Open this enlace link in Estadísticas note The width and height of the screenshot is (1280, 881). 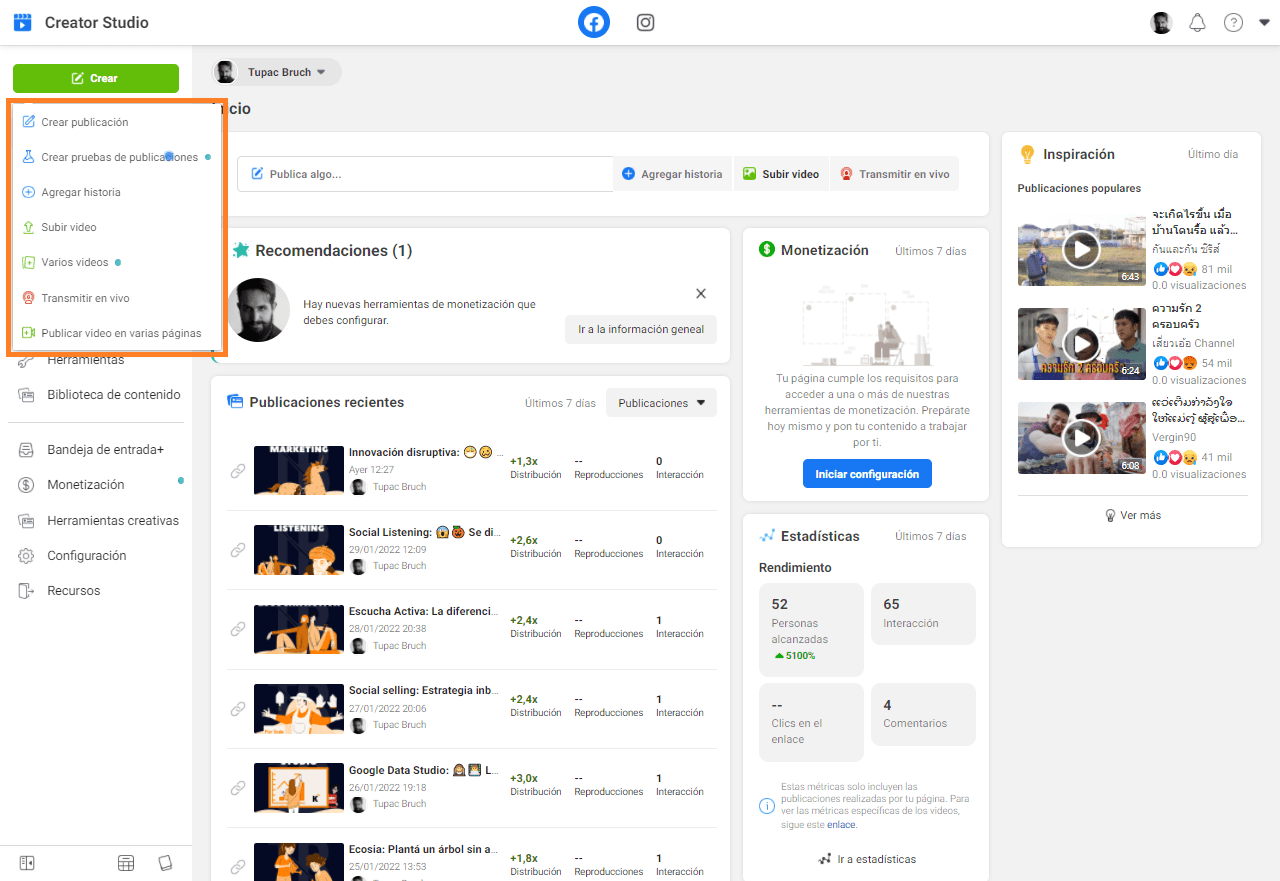tap(841, 824)
